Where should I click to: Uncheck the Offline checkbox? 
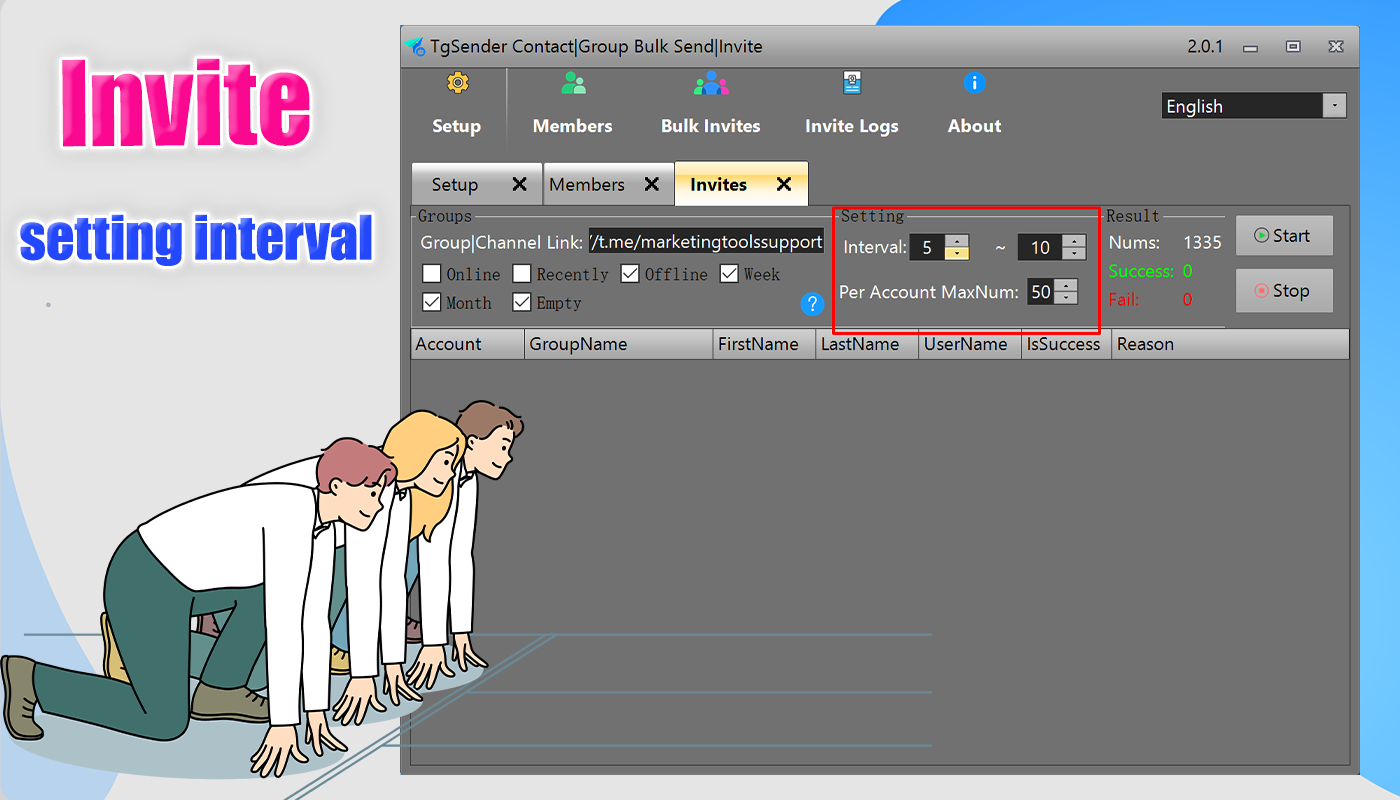(x=630, y=274)
